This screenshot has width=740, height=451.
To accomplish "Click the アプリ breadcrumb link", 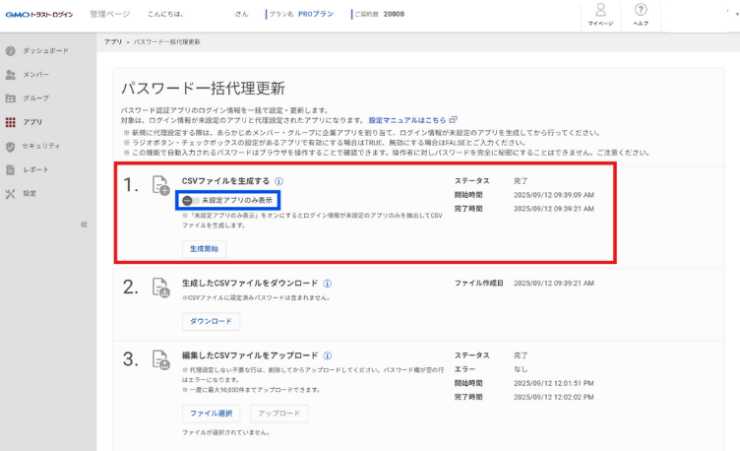I will coord(113,42).
